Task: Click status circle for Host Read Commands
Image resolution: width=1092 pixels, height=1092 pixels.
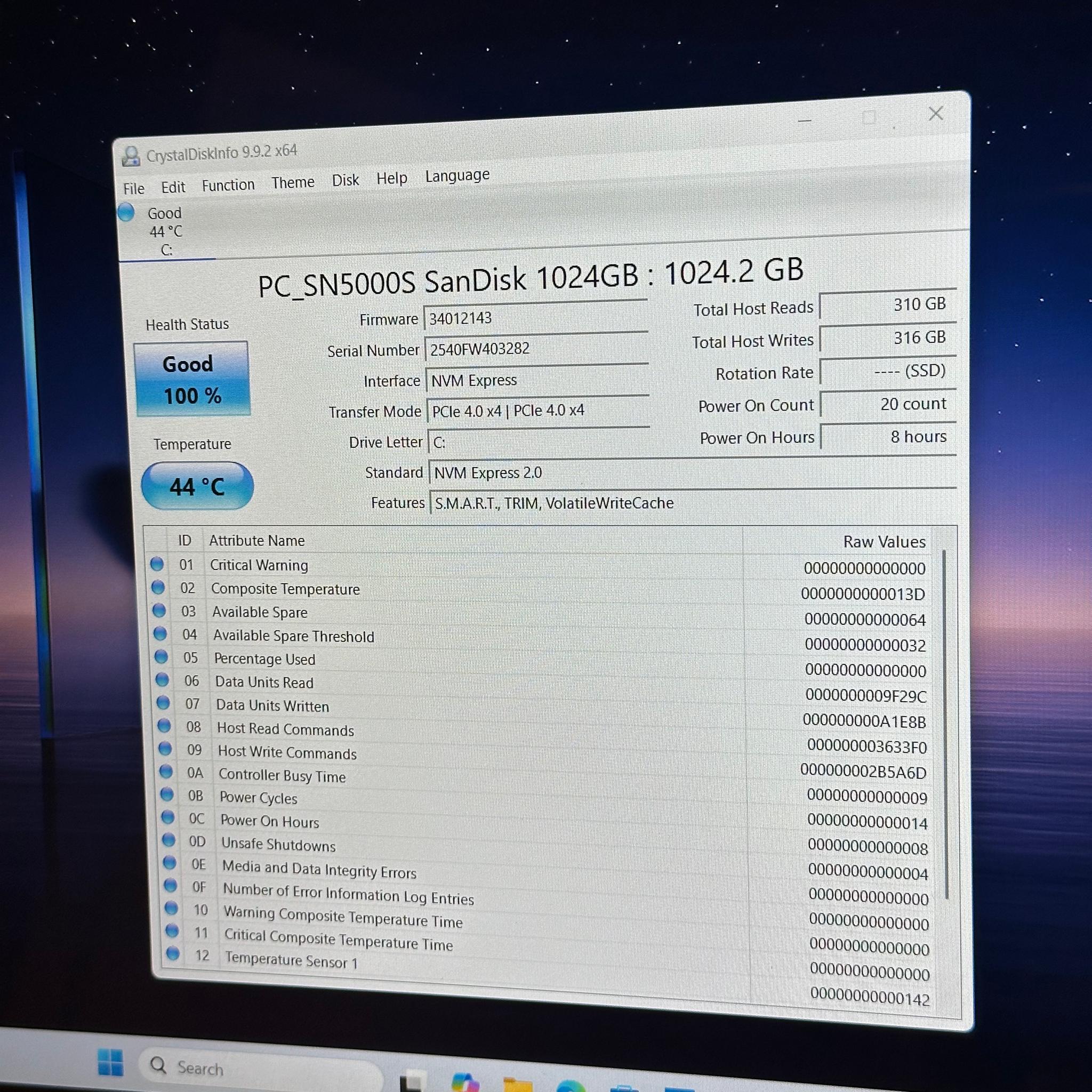Action: pos(164,725)
